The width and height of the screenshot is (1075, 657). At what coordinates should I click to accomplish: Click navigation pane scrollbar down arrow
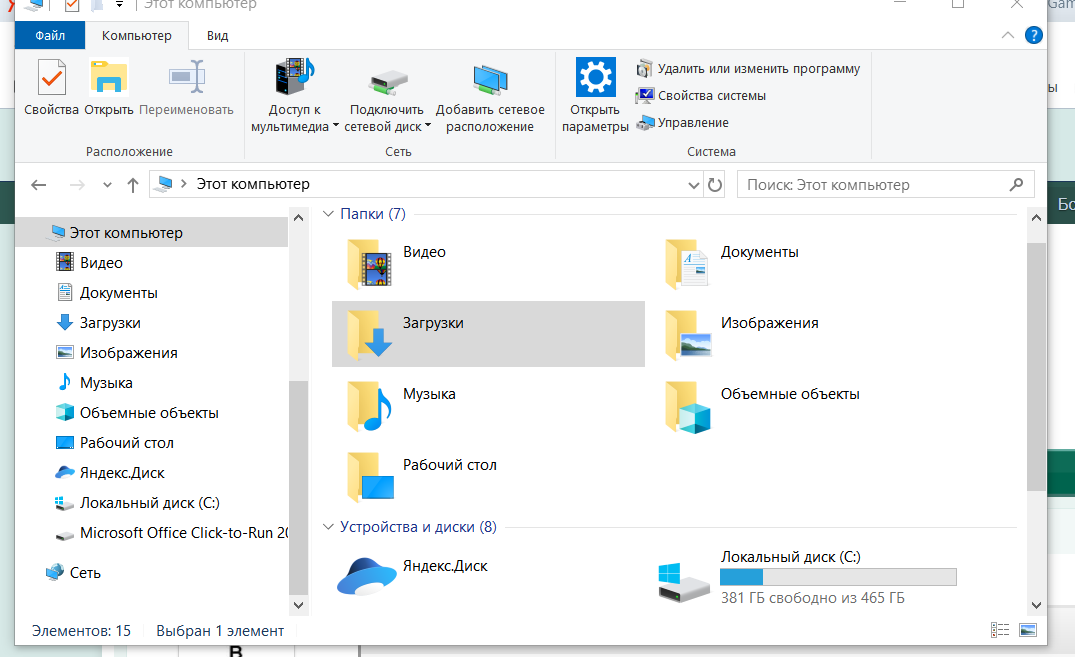(x=298, y=605)
